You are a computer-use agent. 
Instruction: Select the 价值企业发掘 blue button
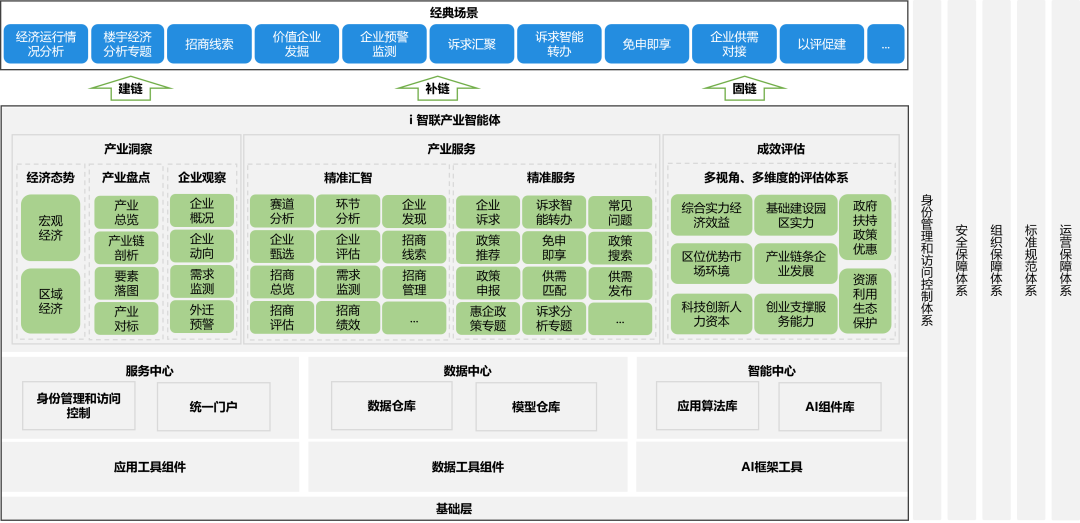click(x=297, y=44)
